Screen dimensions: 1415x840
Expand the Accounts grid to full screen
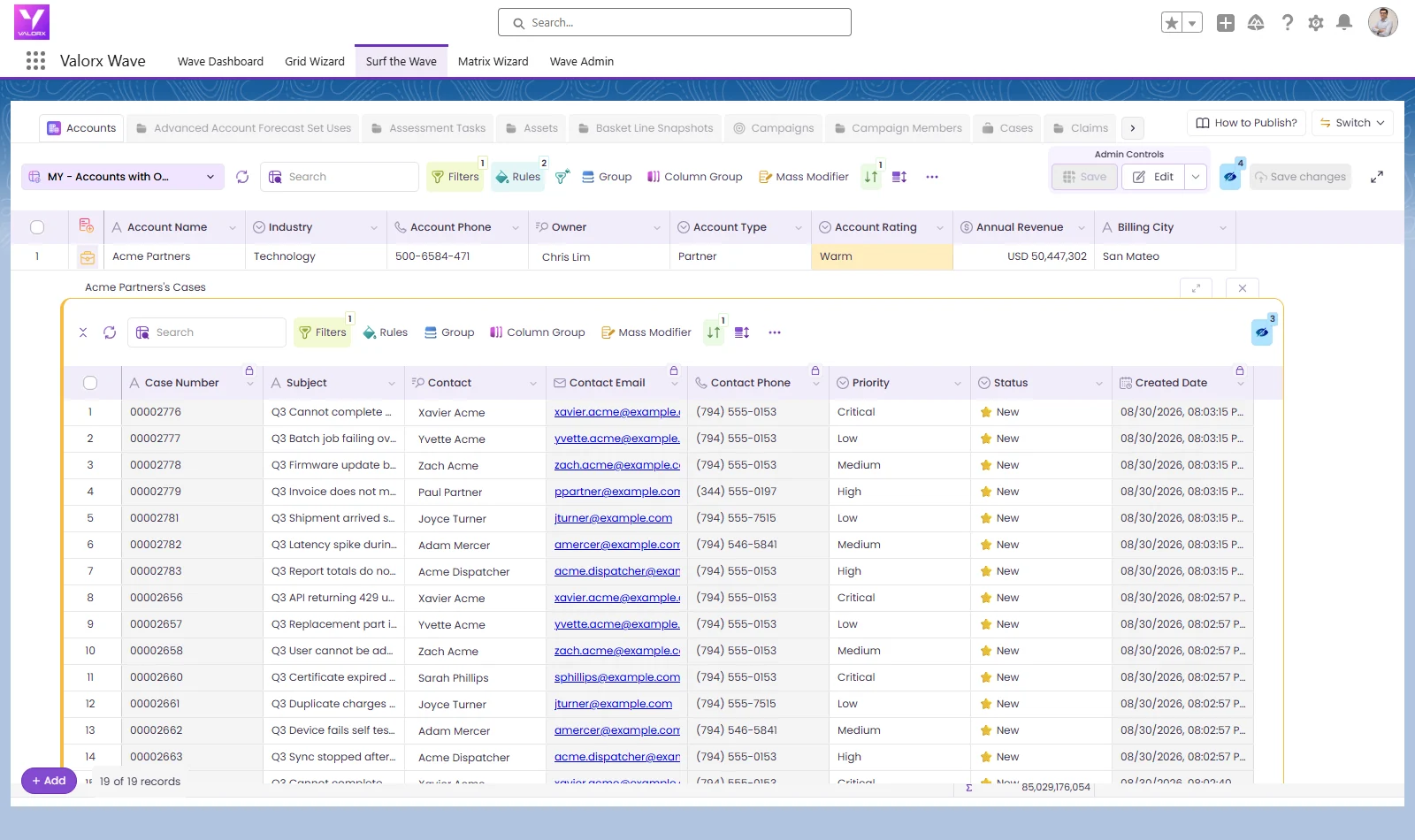(1377, 177)
